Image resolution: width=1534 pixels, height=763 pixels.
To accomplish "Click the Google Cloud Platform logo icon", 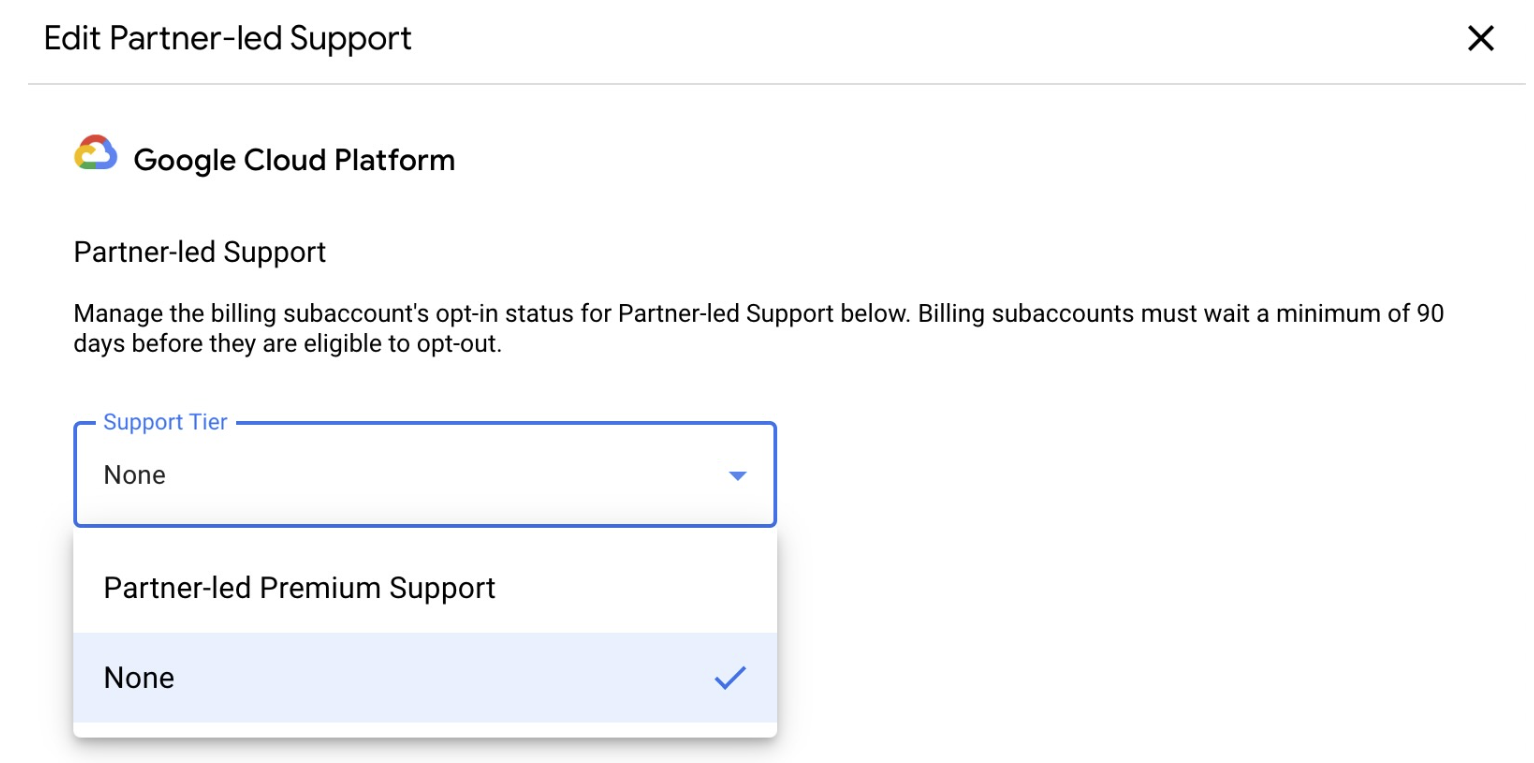I will 93,155.
